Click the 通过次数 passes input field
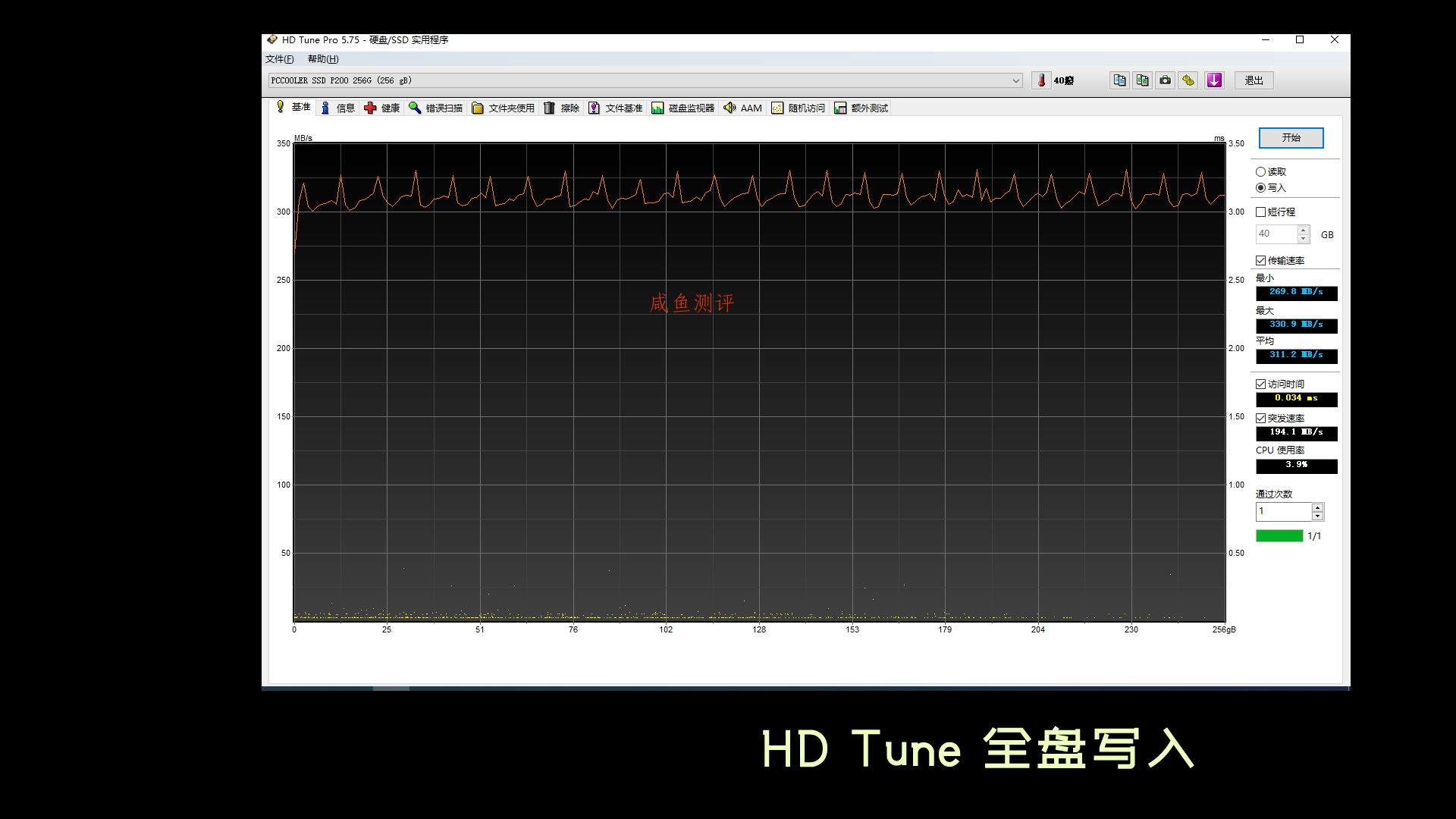This screenshot has height=819, width=1456. [1283, 512]
